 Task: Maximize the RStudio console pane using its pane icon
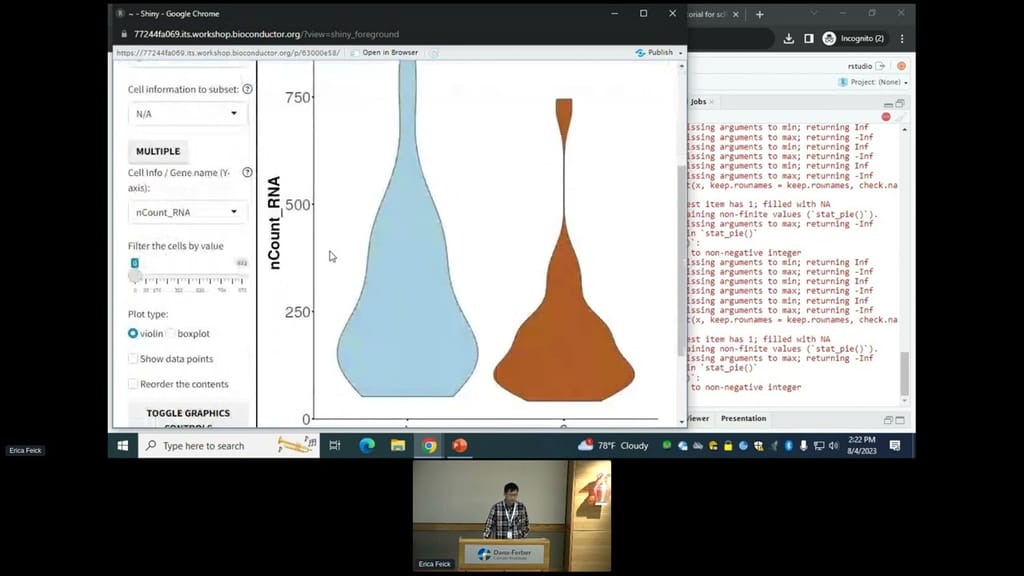coord(900,103)
